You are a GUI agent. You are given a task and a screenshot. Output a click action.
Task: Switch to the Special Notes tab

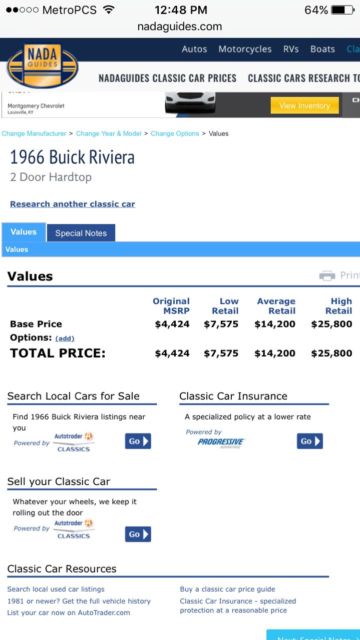tap(81, 233)
